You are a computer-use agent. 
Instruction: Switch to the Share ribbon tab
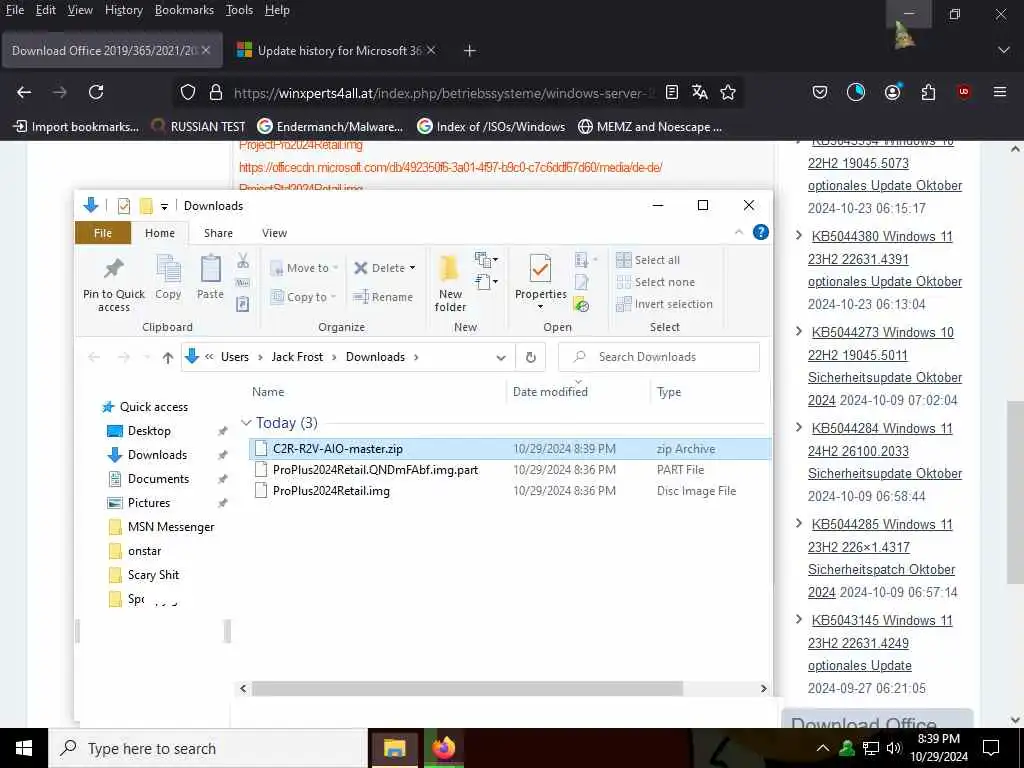pyautogui.click(x=218, y=233)
